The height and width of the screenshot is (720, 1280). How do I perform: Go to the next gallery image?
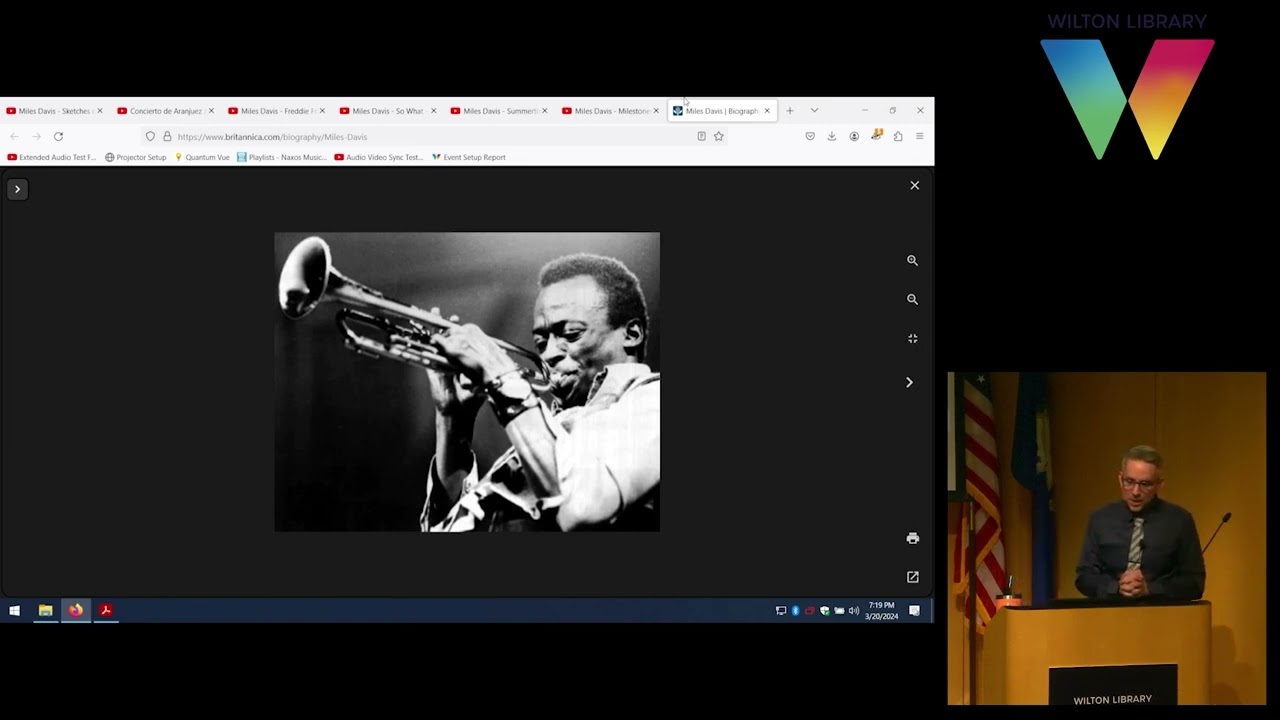(909, 382)
